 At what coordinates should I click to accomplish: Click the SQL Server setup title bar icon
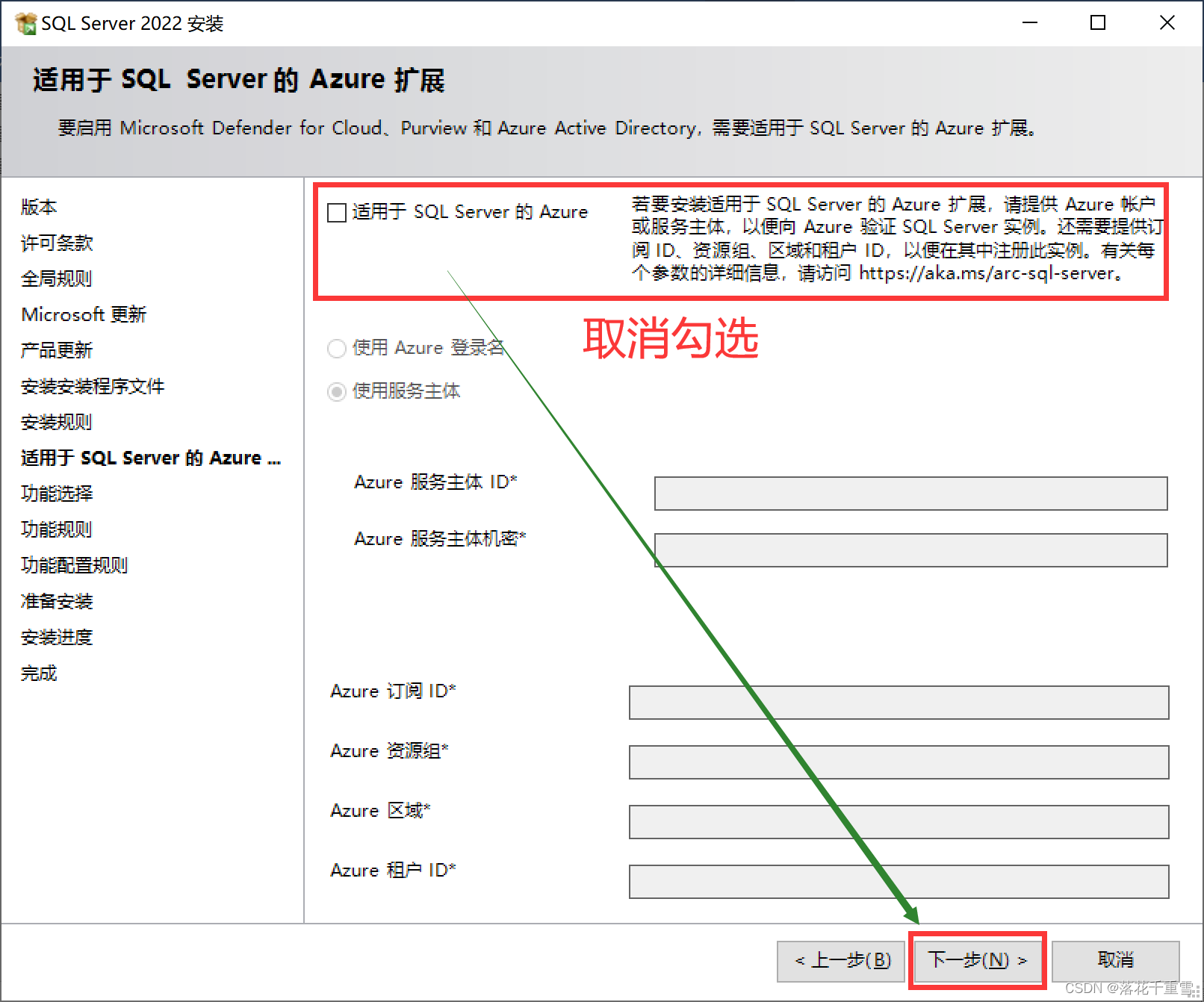pos(25,23)
